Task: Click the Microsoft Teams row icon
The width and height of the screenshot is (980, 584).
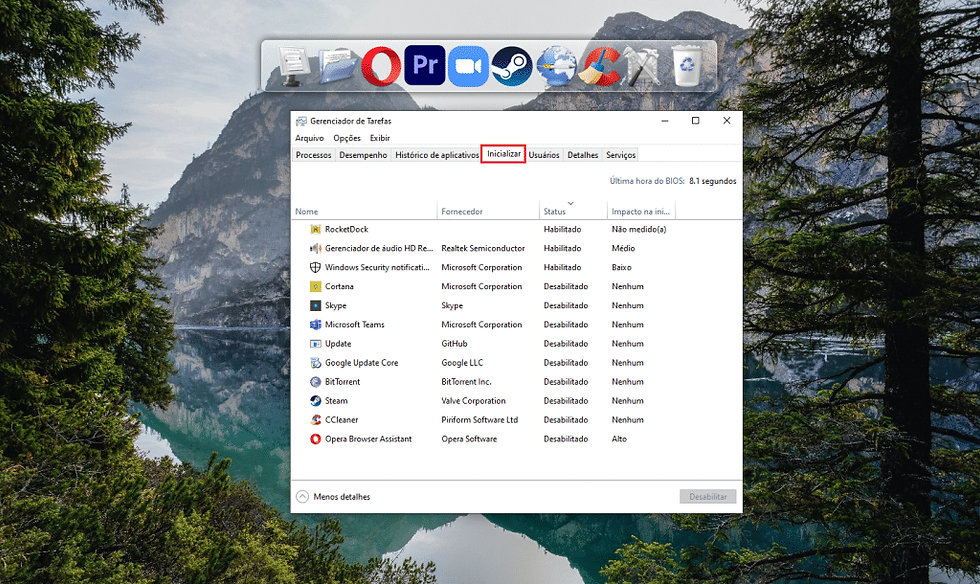Action: [x=316, y=325]
